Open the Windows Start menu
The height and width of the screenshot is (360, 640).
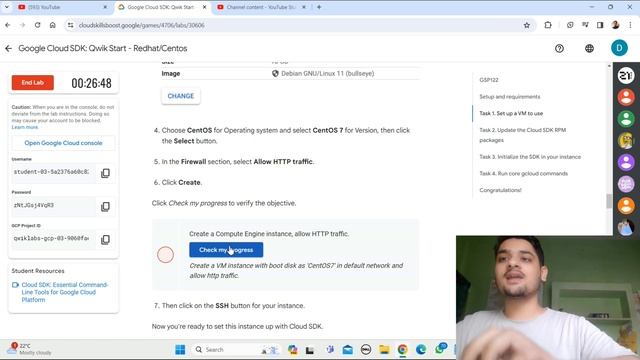[180, 349]
